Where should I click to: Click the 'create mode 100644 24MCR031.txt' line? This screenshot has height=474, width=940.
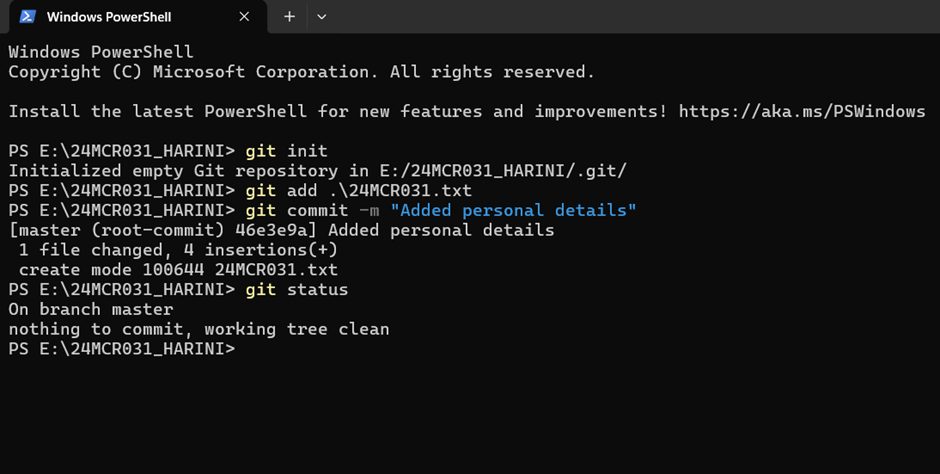(178, 270)
